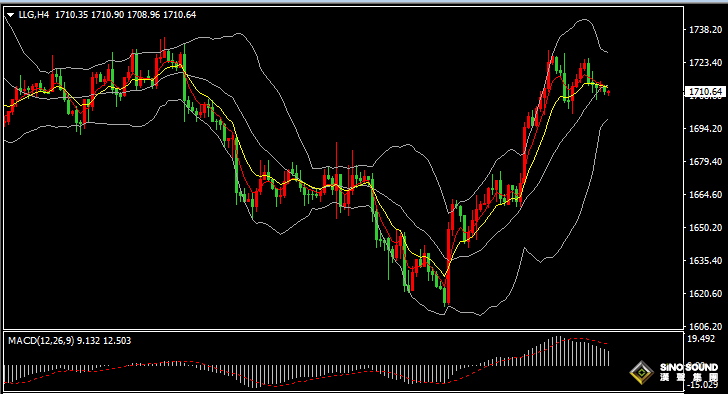Click the 1694.20 price axis label
The height and width of the screenshot is (394, 728).
705,129
